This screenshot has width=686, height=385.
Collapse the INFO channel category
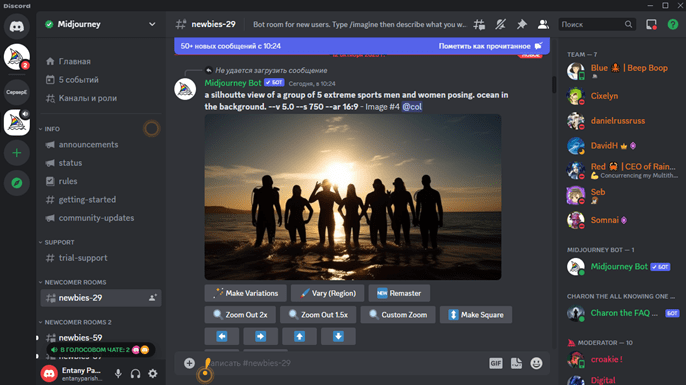(49, 129)
